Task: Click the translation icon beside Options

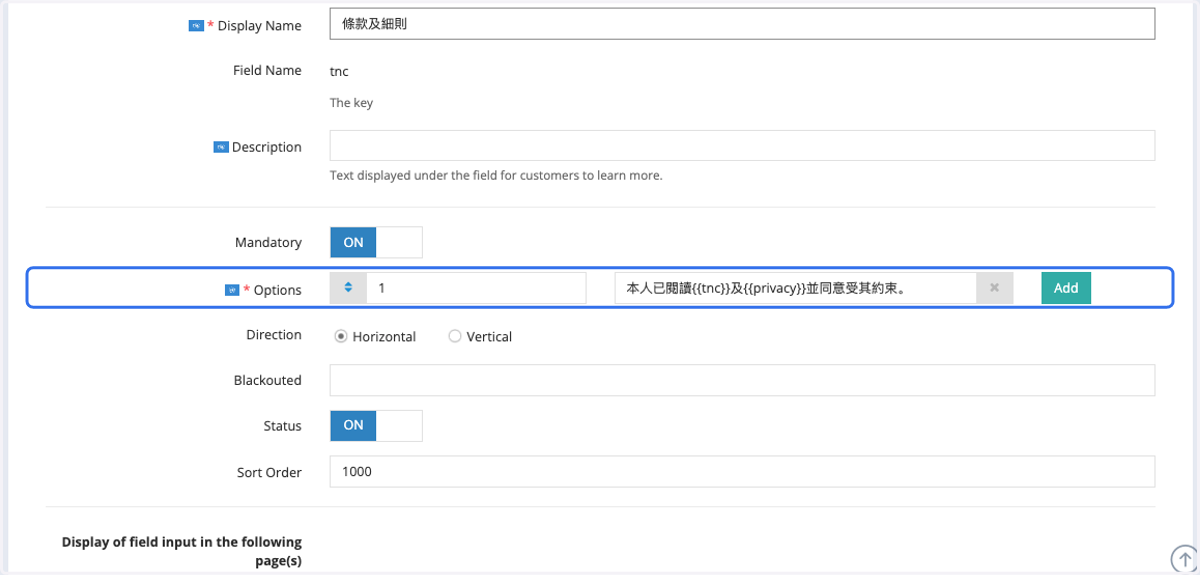Action: (232, 290)
